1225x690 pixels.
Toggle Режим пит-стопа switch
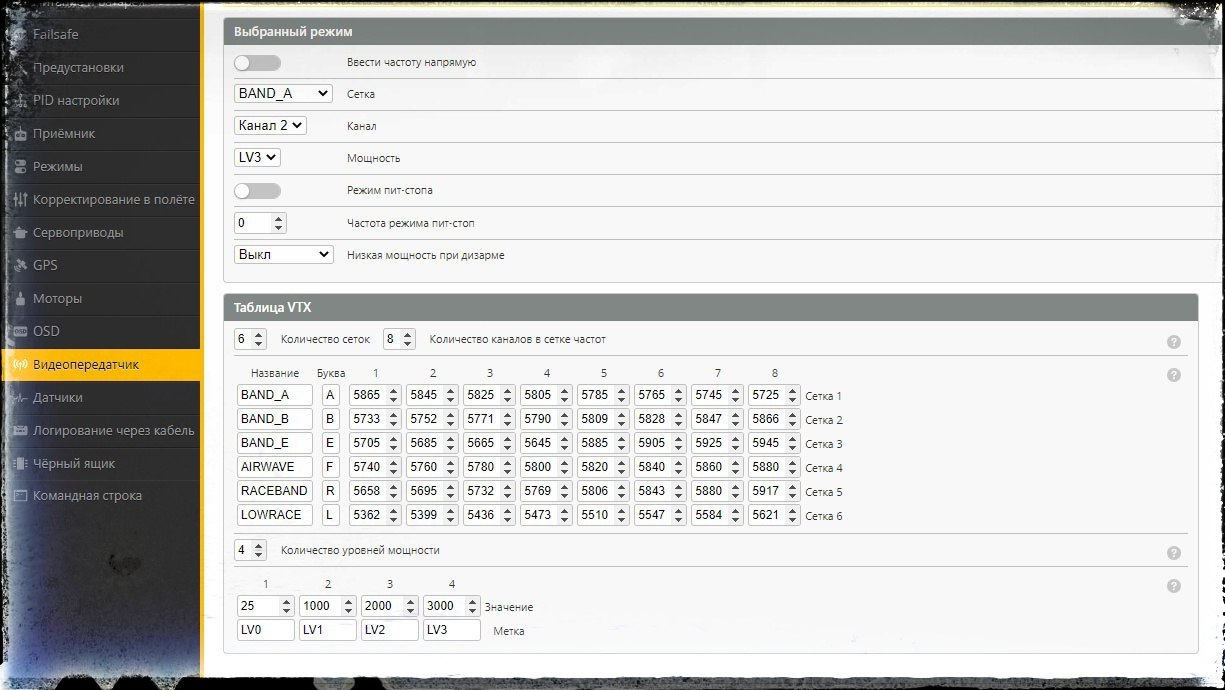pos(257,191)
